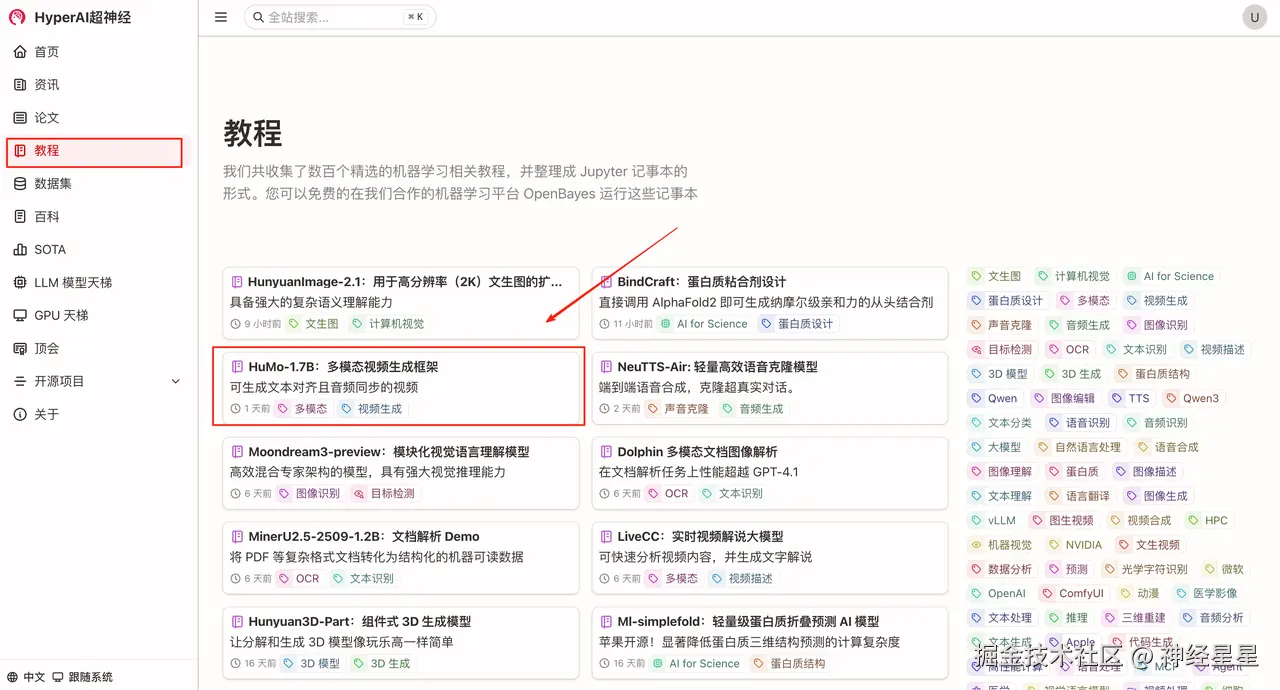
Task: Open the 首页 home icon in sidebar
Action: pyautogui.click(x=20, y=52)
